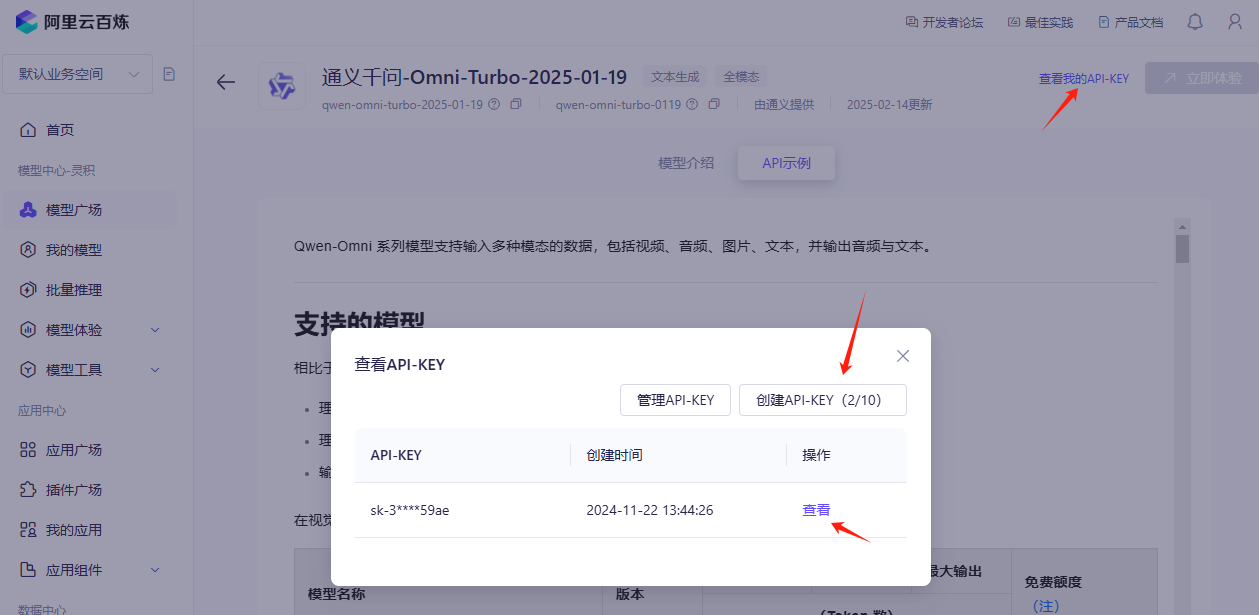
Task: Click the 创建时间 column header
Action: (x=615, y=455)
